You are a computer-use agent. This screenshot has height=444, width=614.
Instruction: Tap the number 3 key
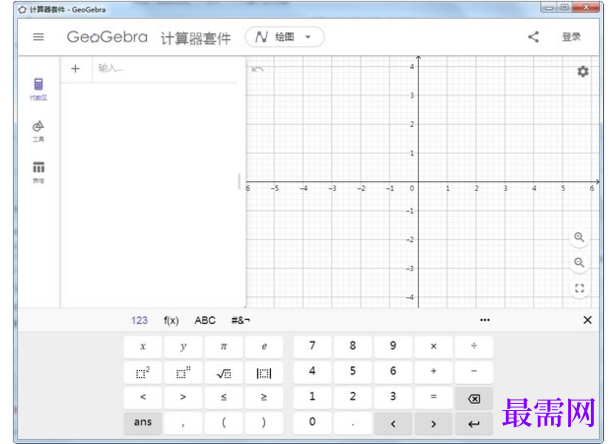click(393, 397)
